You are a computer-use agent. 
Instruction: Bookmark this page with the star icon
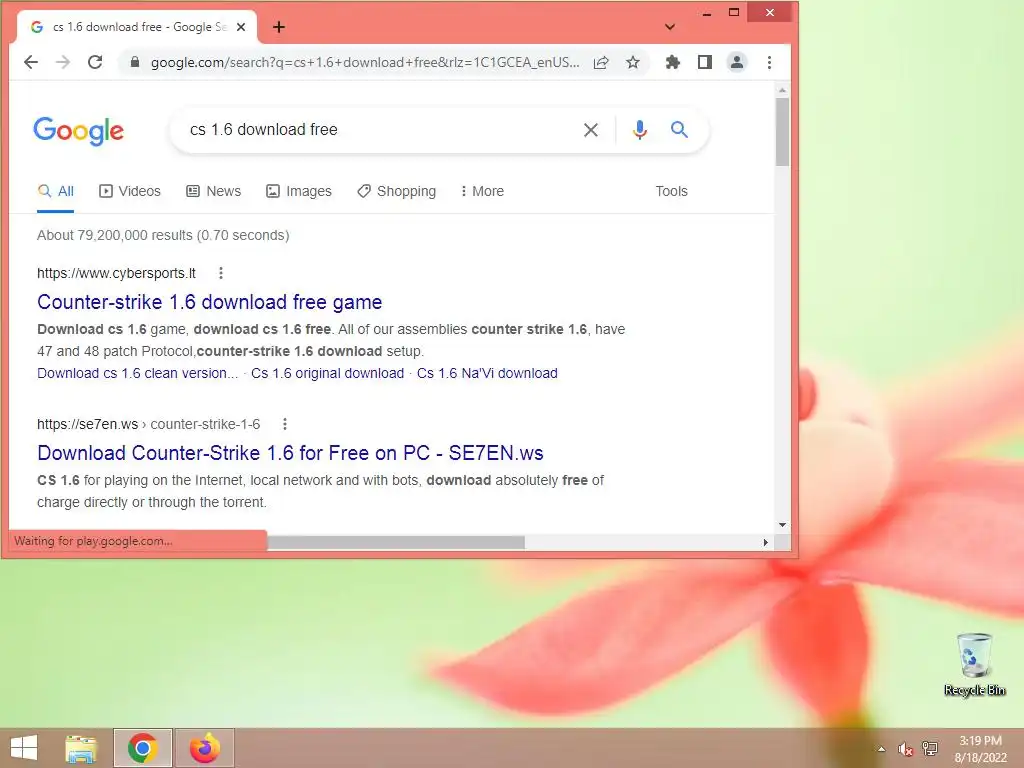pos(633,62)
